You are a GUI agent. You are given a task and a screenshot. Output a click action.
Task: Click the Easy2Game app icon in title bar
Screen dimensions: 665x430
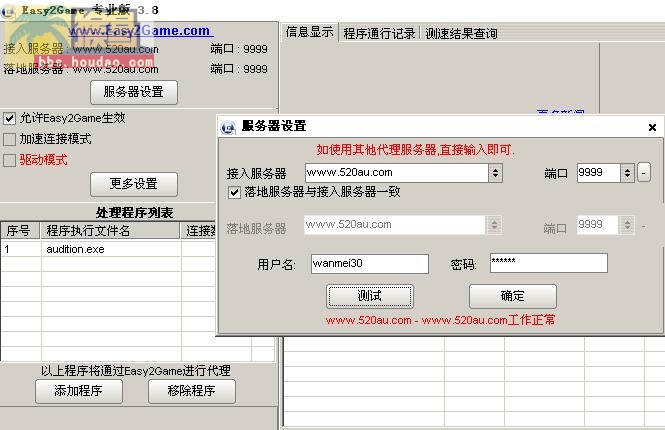point(8,11)
